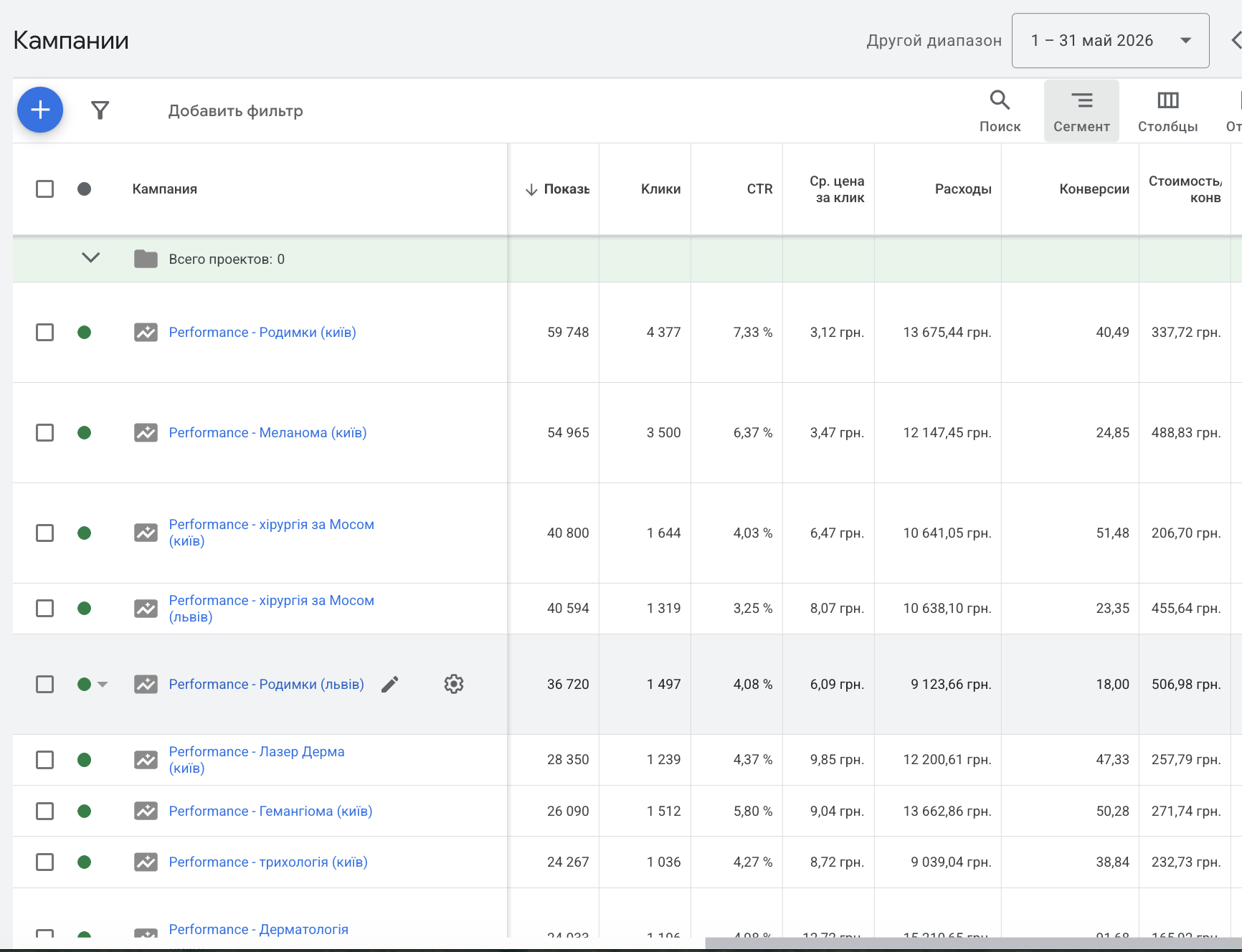Click the 13 675,44 грн. expense cell
Viewport: 1242px width, 952px height.
[x=947, y=333]
